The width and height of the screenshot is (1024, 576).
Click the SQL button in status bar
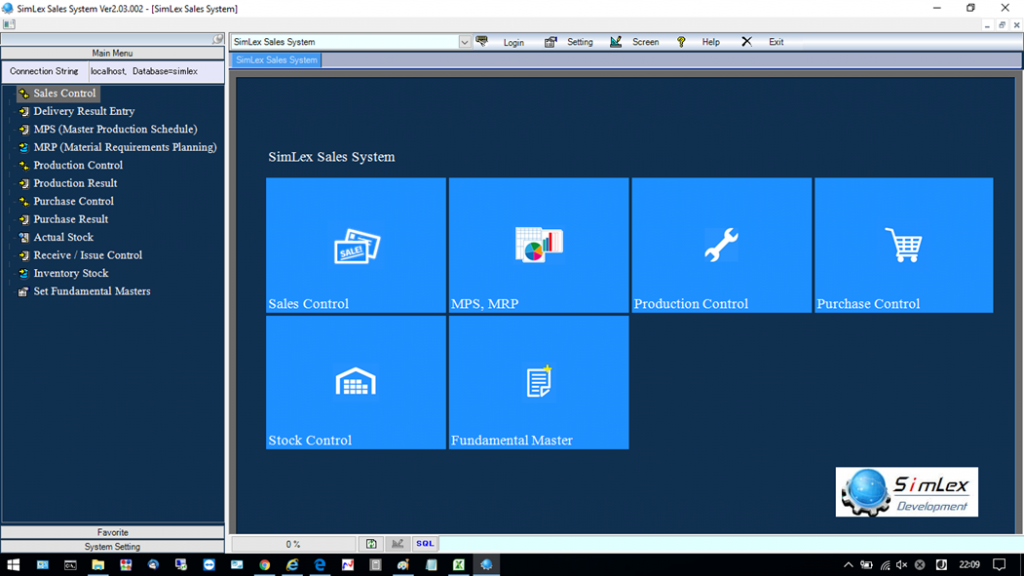[424, 543]
